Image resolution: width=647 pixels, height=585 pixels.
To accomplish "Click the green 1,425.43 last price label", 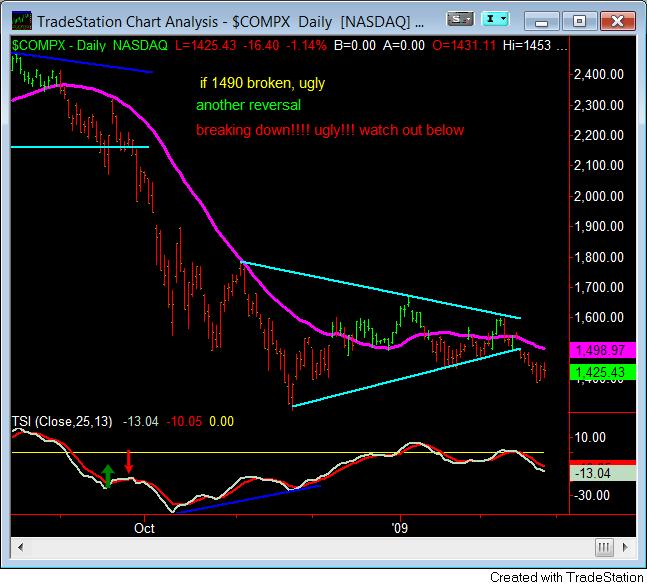I will tap(602, 373).
